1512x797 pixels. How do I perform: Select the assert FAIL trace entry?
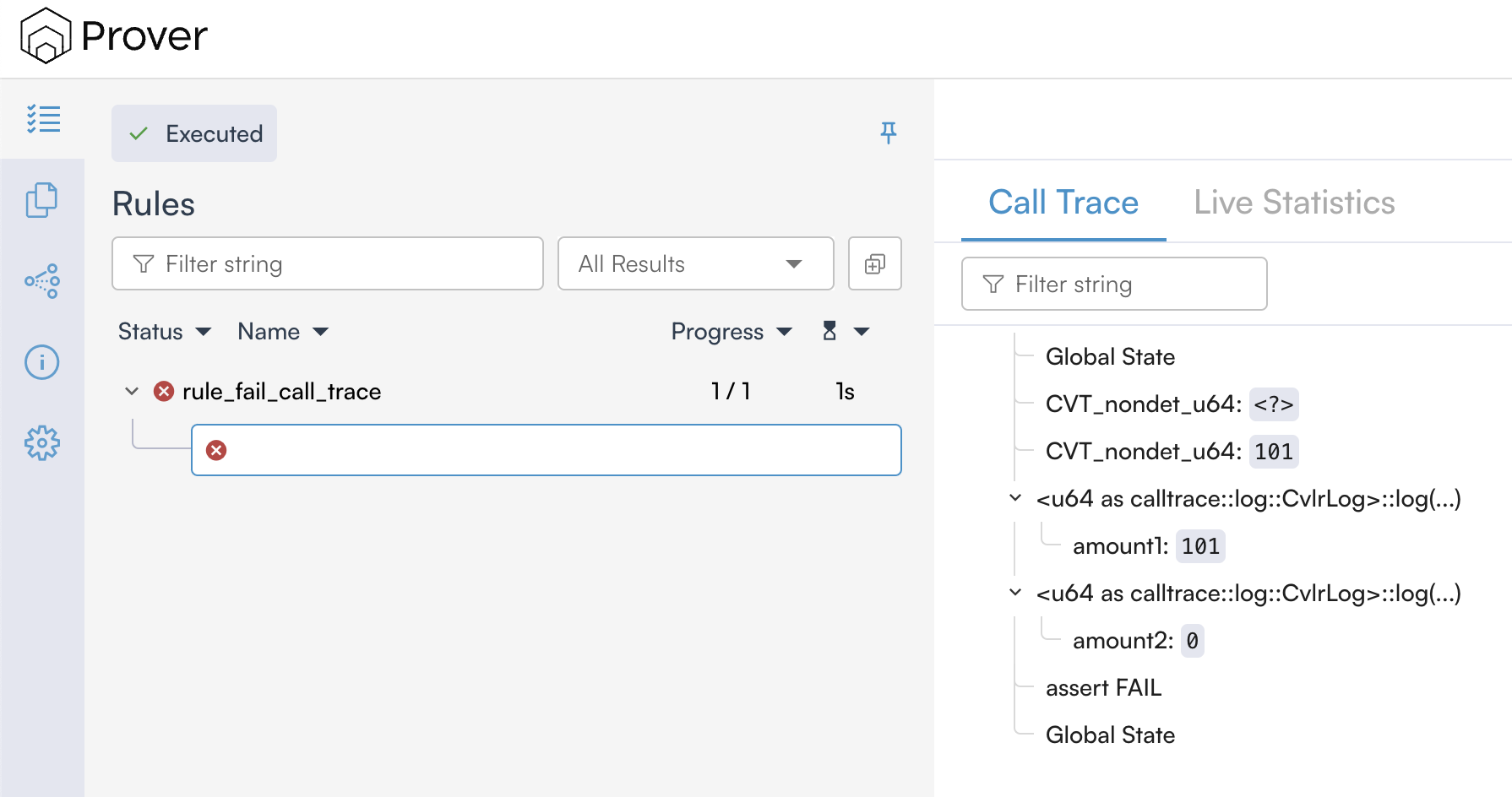[1103, 687]
